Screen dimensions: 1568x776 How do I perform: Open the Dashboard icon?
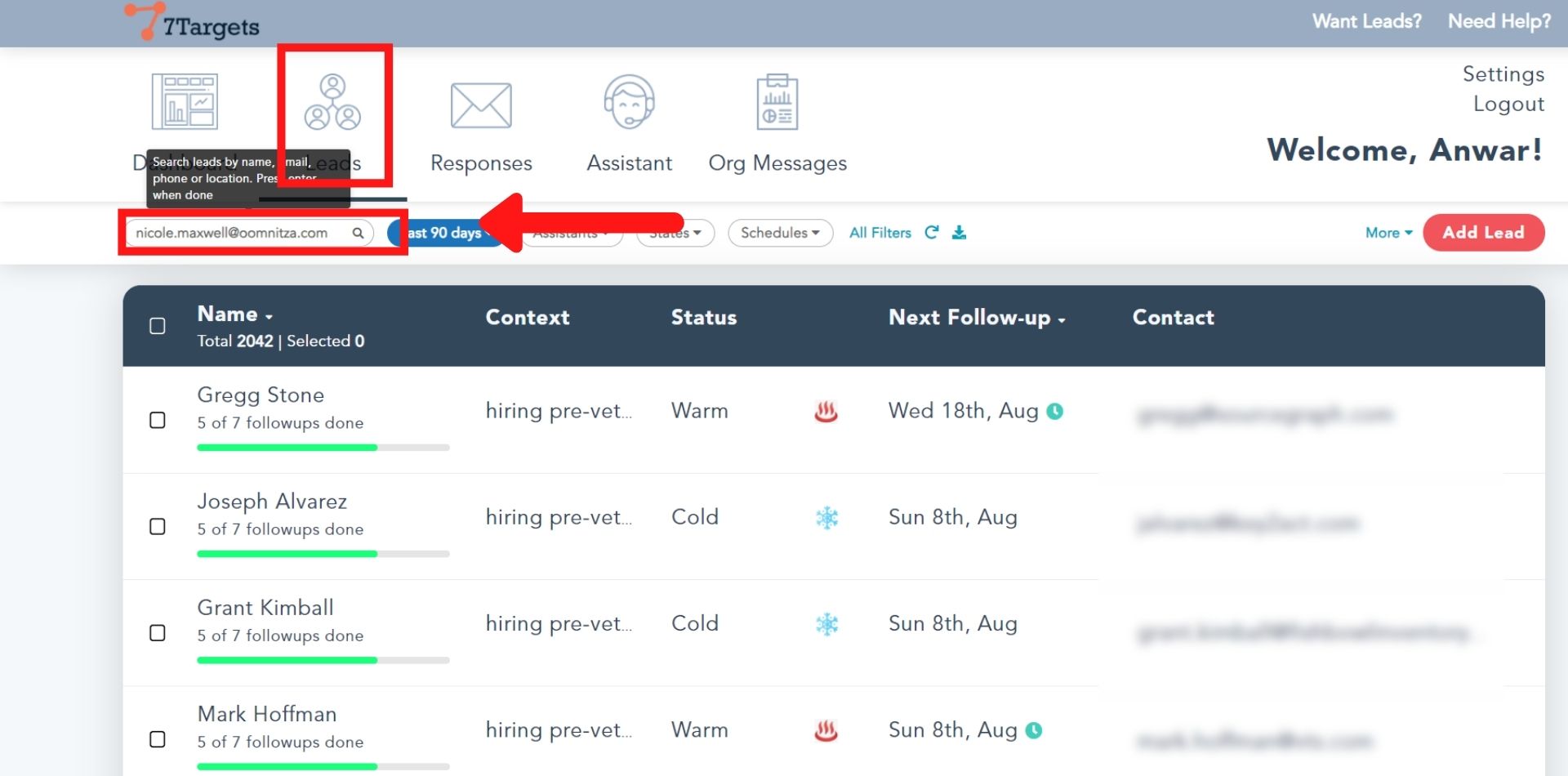(x=185, y=101)
